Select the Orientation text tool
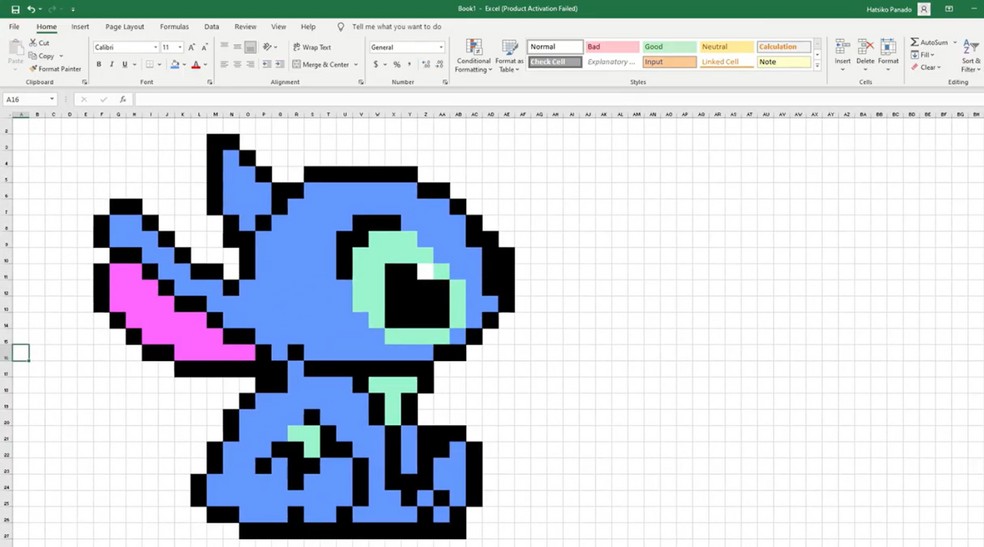 pyautogui.click(x=268, y=46)
